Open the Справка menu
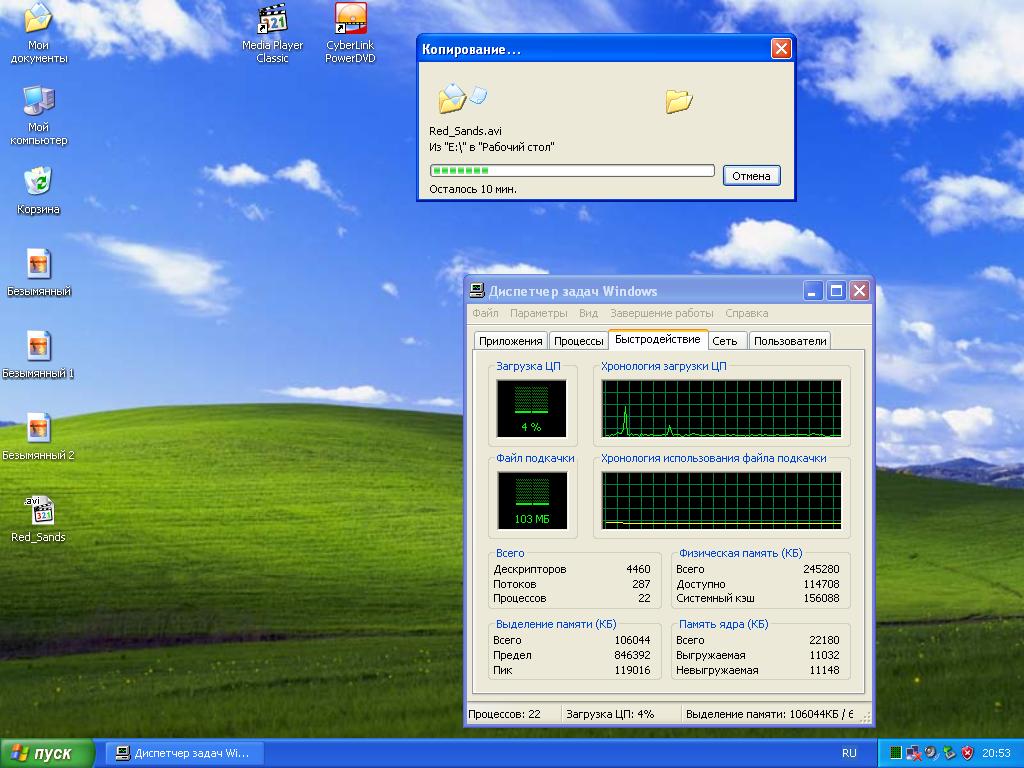The width and height of the screenshot is (1024, 768). (746, 313)
